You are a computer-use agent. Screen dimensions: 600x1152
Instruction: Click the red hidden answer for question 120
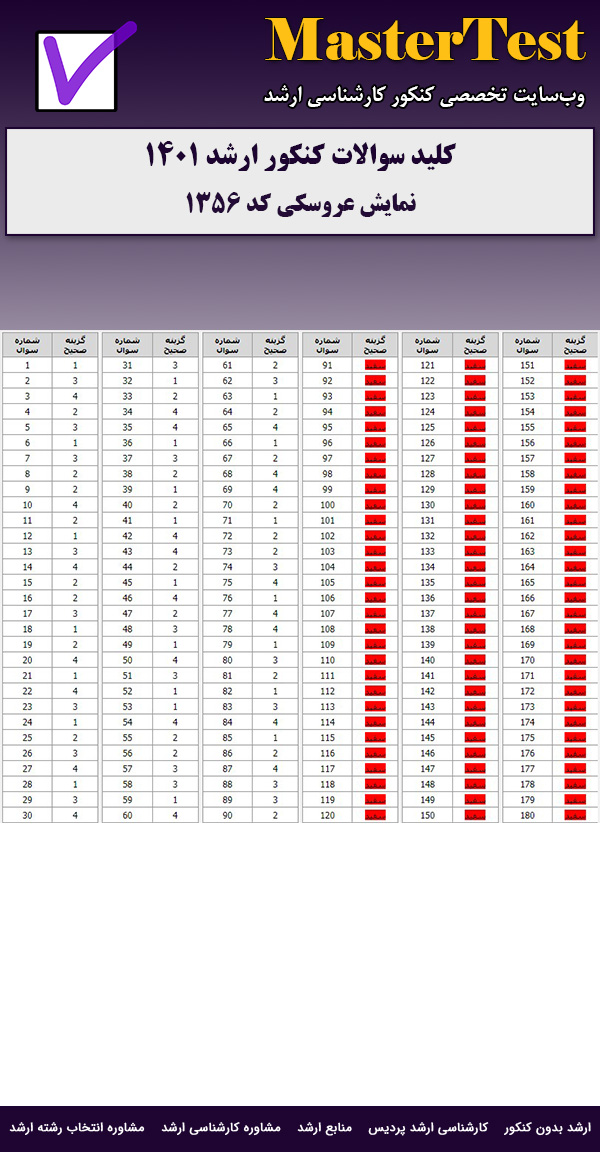coord(375,815)
